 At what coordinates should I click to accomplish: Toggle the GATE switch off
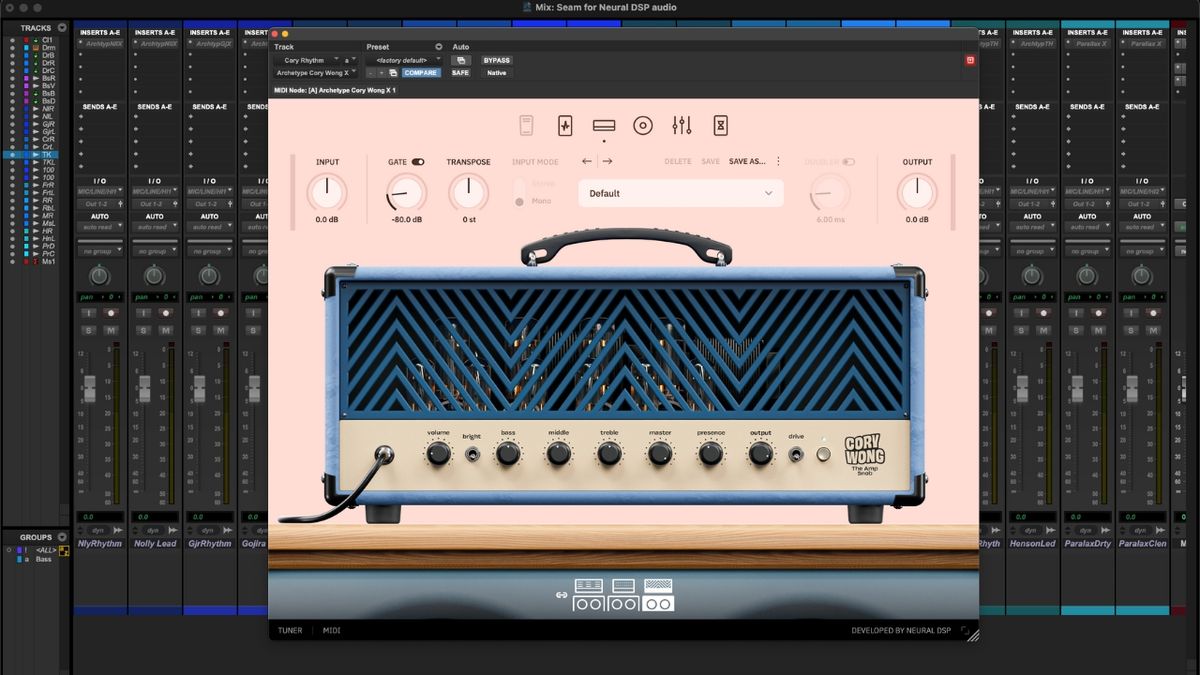[x=417, y=161]
